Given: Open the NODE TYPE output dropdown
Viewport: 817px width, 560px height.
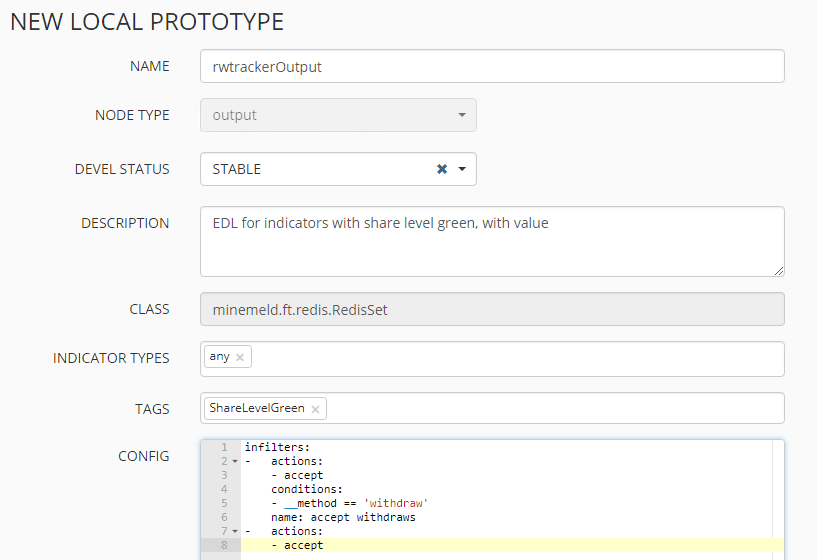Looking at the screenshot, I should pos(338,115).
